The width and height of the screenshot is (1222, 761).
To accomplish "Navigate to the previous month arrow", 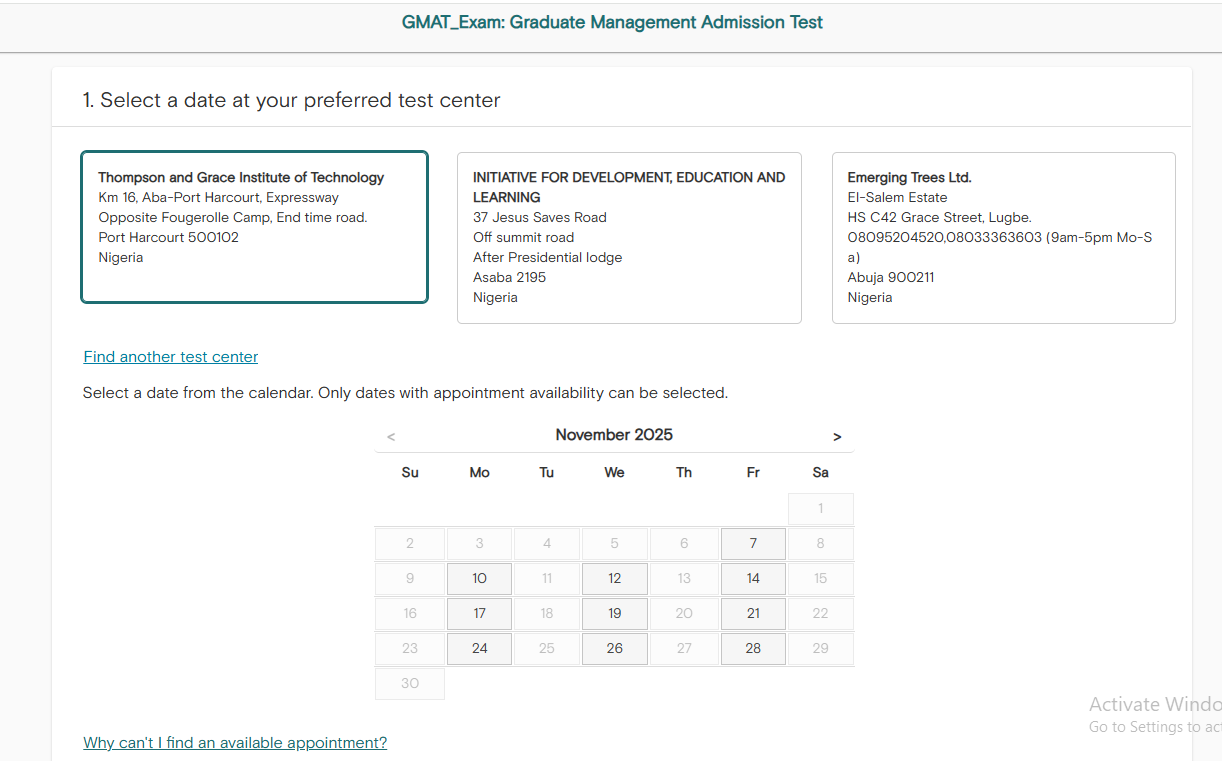I will pyautogui.click(x=390, y=436).
